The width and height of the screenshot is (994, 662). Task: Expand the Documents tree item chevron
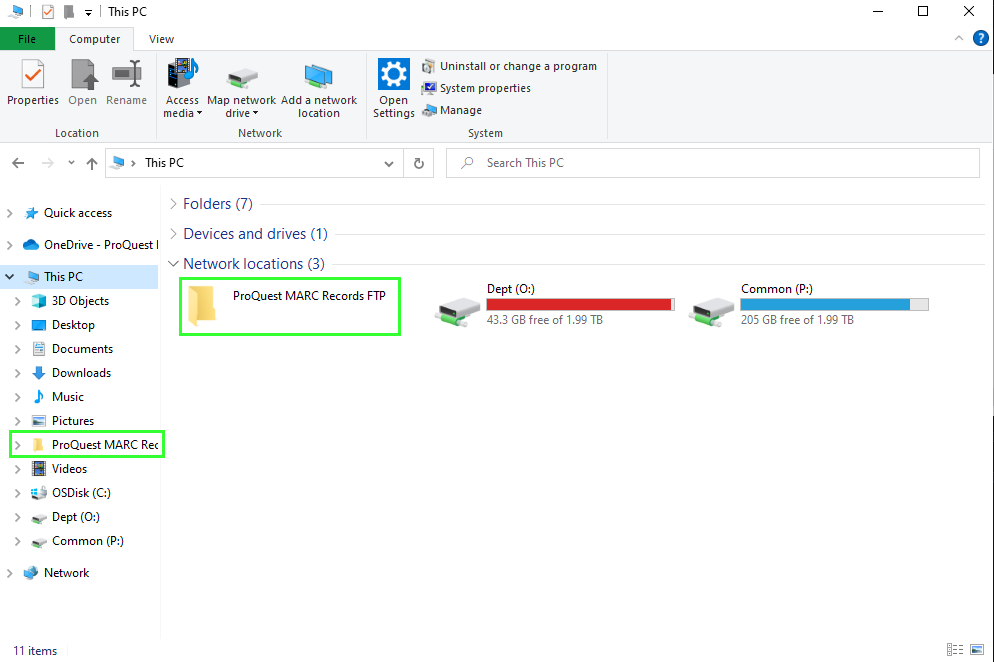[20, 348]
